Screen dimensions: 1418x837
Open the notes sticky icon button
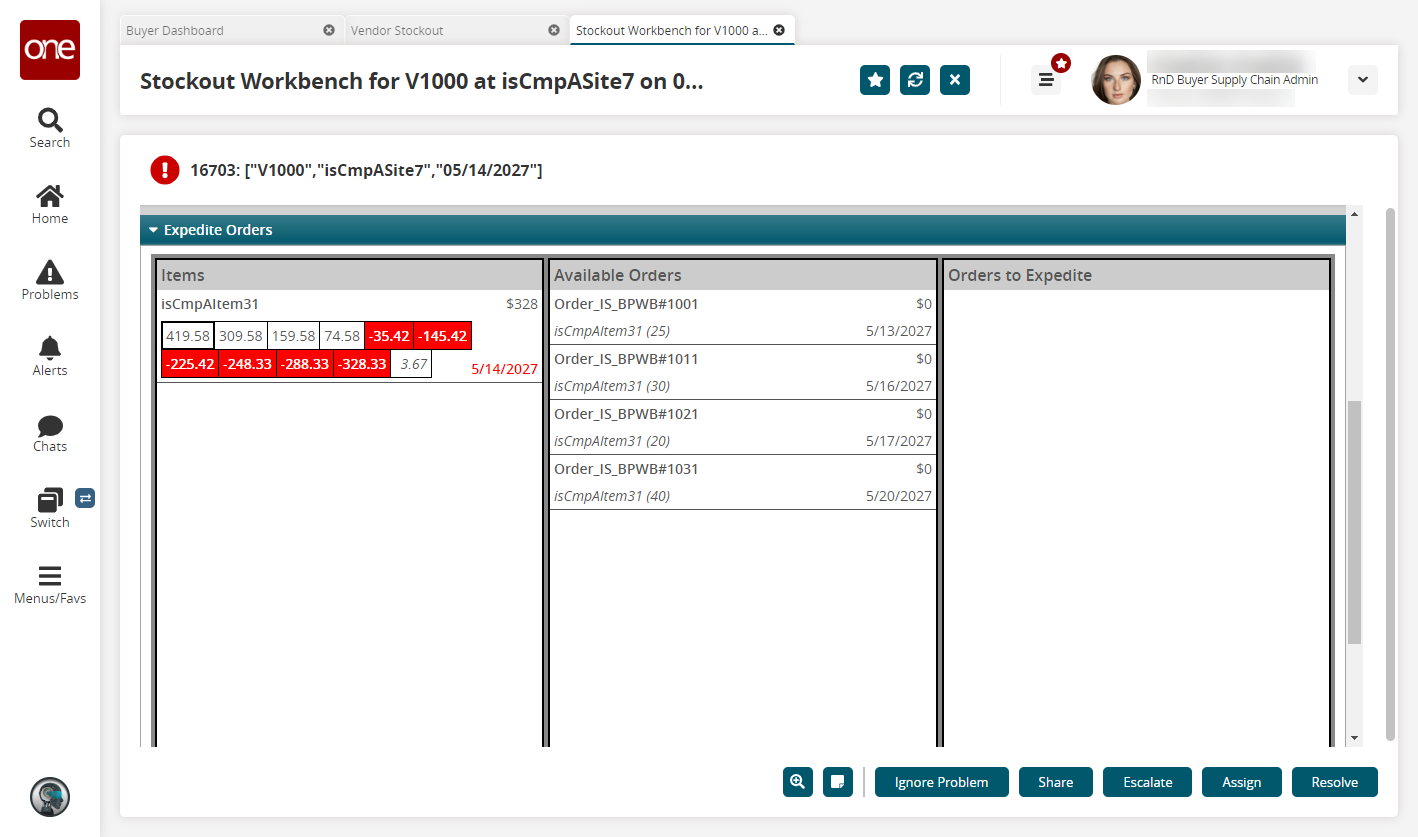pos(838,782)
